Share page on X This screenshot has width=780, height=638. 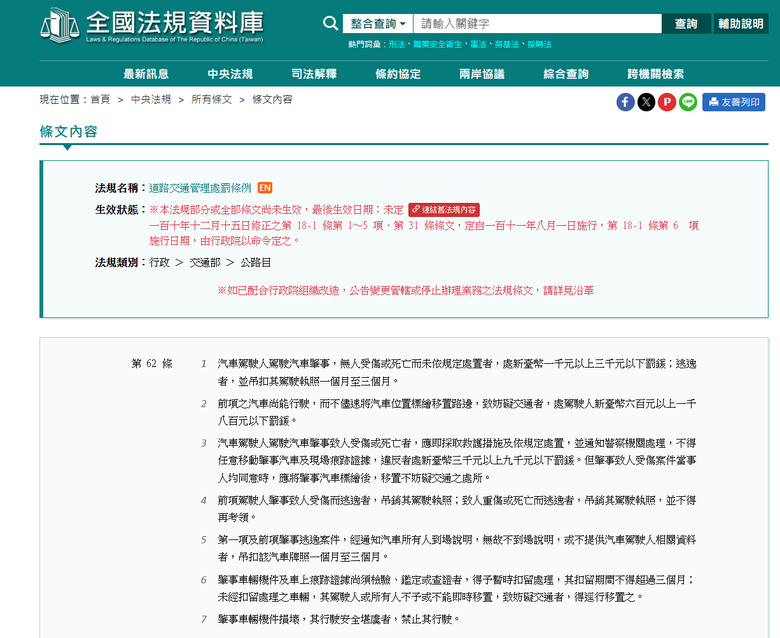pos(646,102)
